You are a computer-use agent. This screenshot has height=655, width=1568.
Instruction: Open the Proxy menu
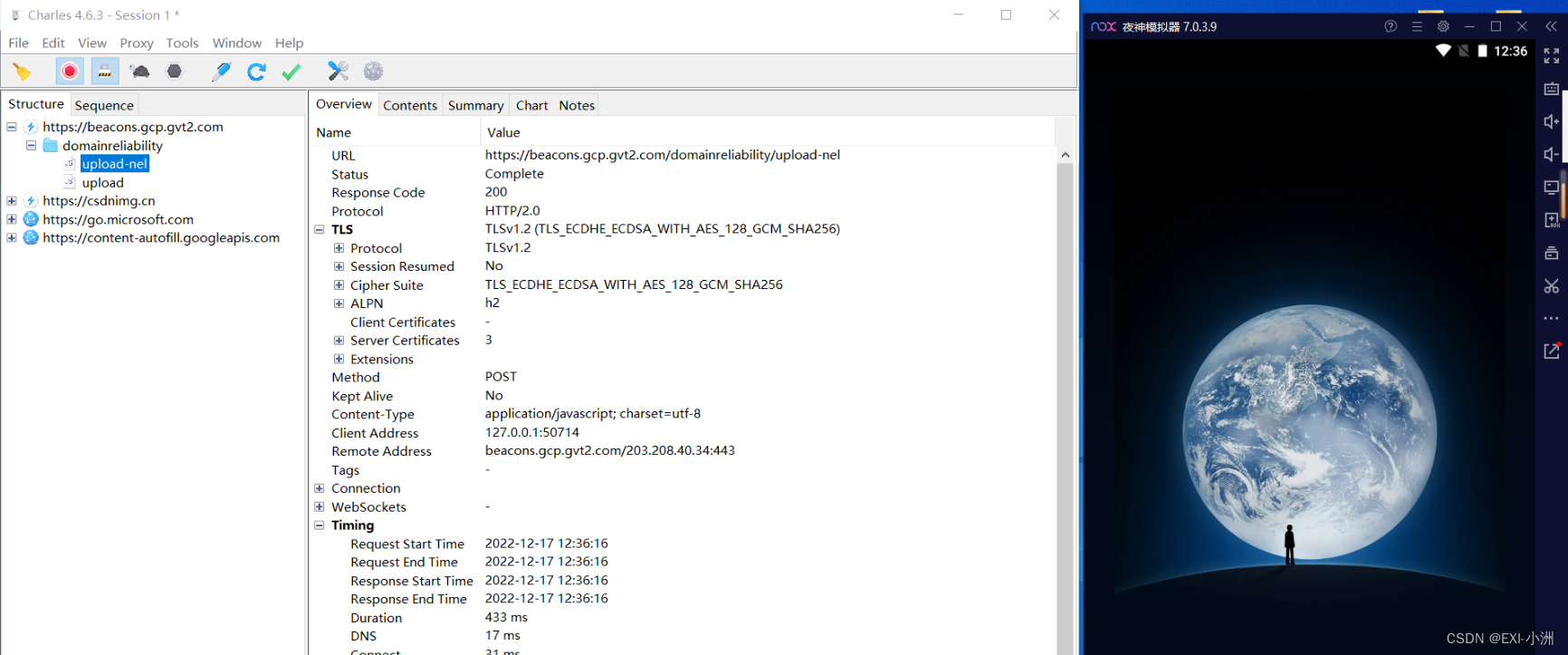(x=137, y=43)
